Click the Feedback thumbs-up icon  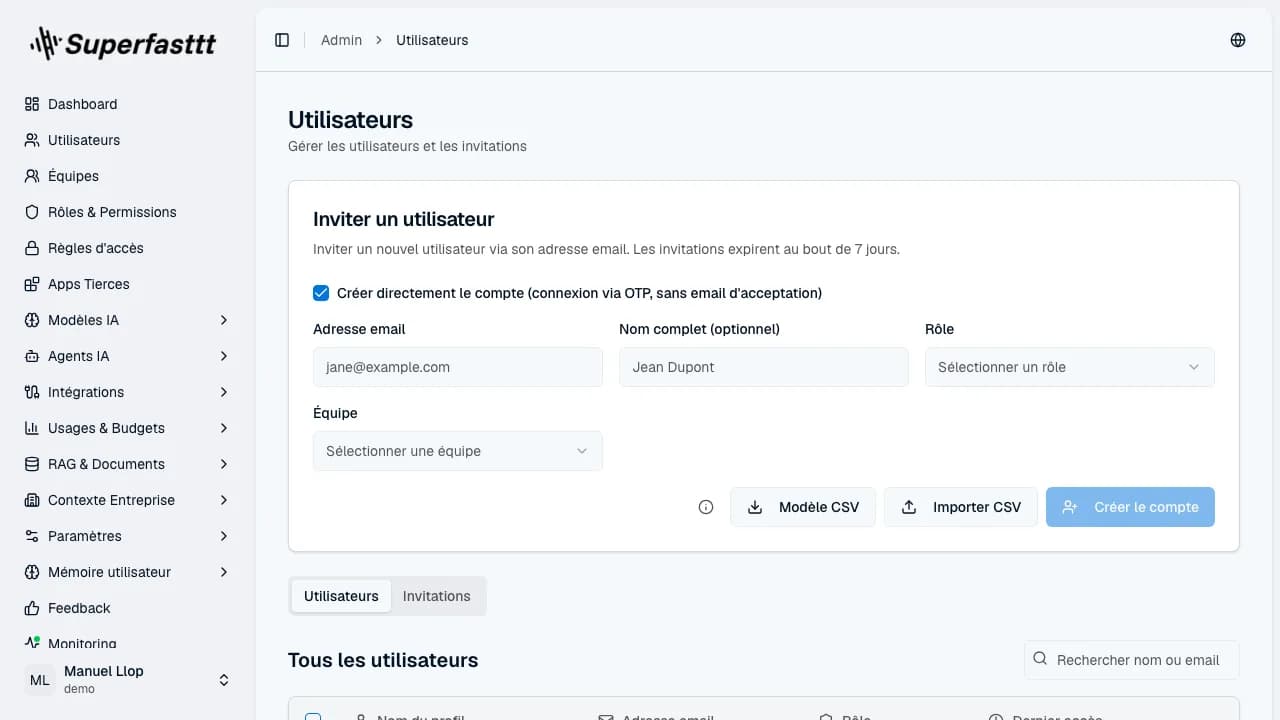(32, 608)
